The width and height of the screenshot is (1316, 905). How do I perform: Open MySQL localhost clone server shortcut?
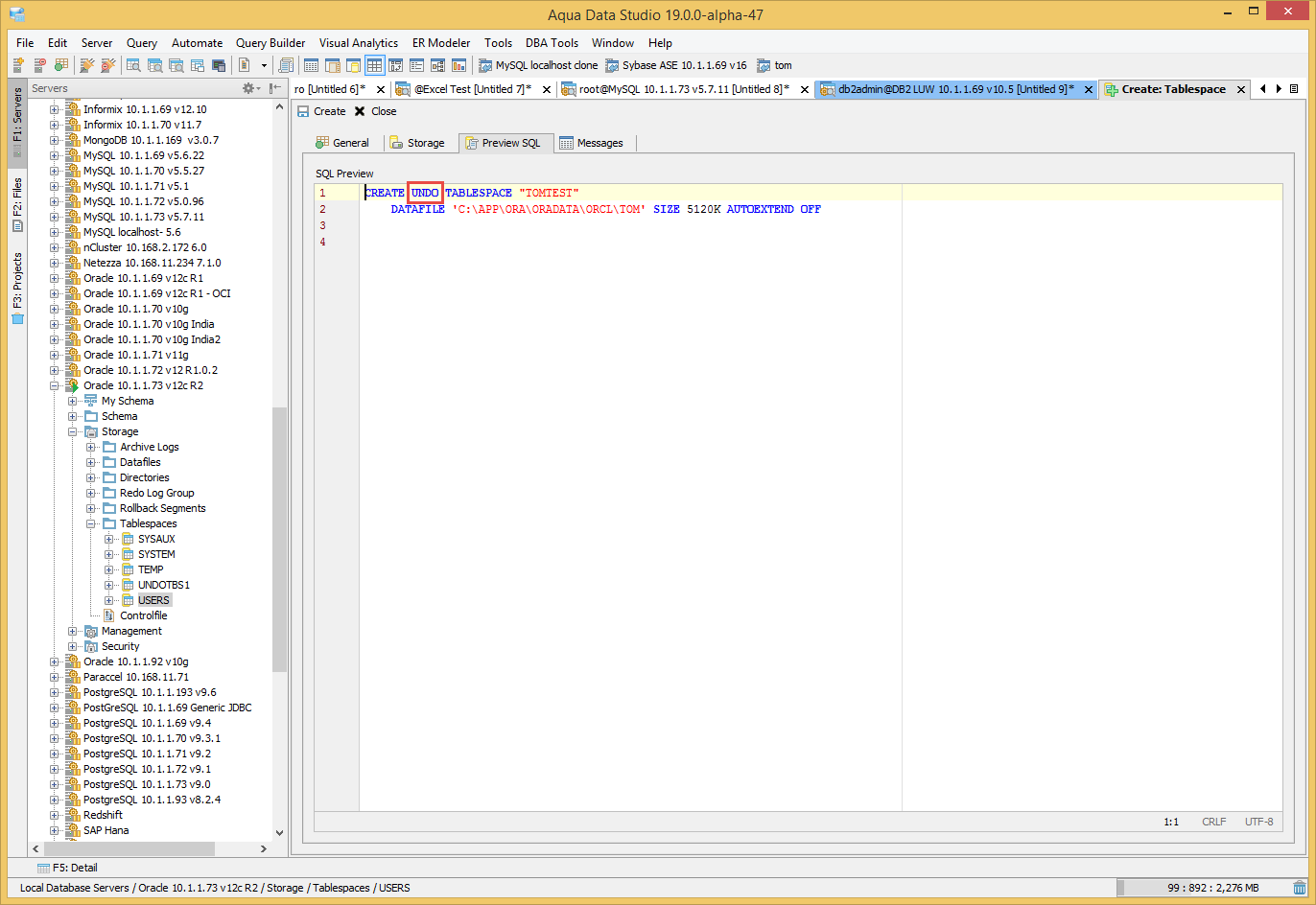[x=537, y=65]
